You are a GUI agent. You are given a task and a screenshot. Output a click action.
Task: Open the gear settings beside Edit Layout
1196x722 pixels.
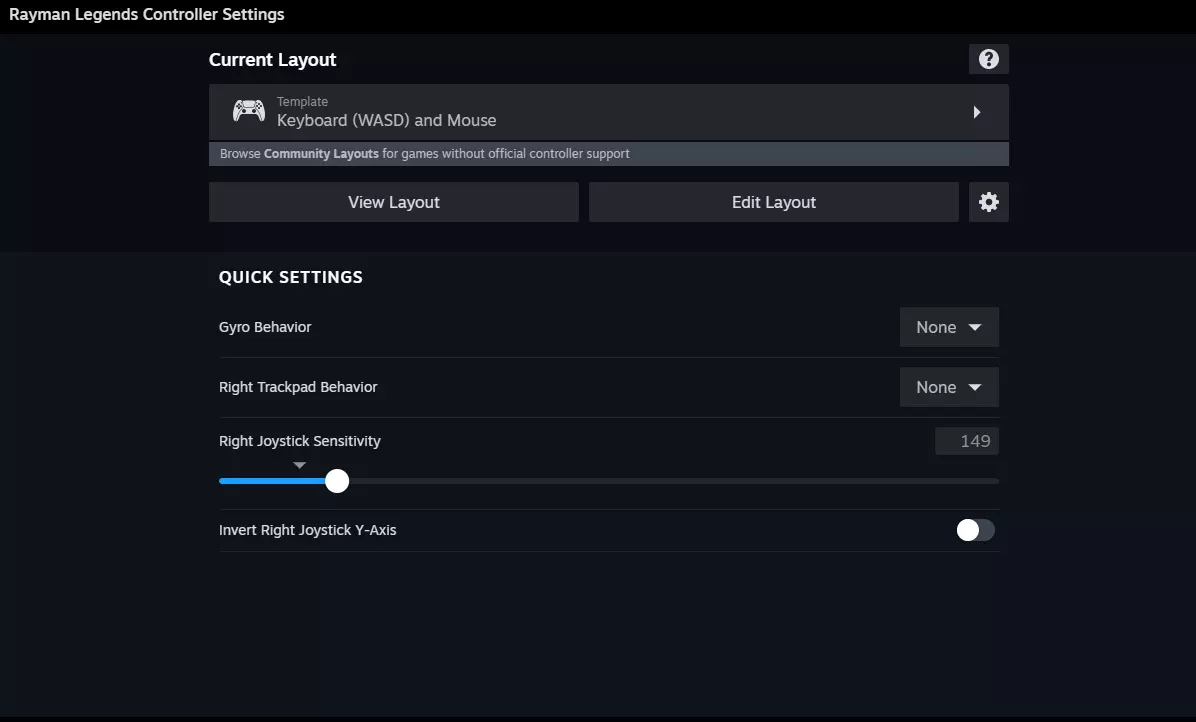[988, 202]
